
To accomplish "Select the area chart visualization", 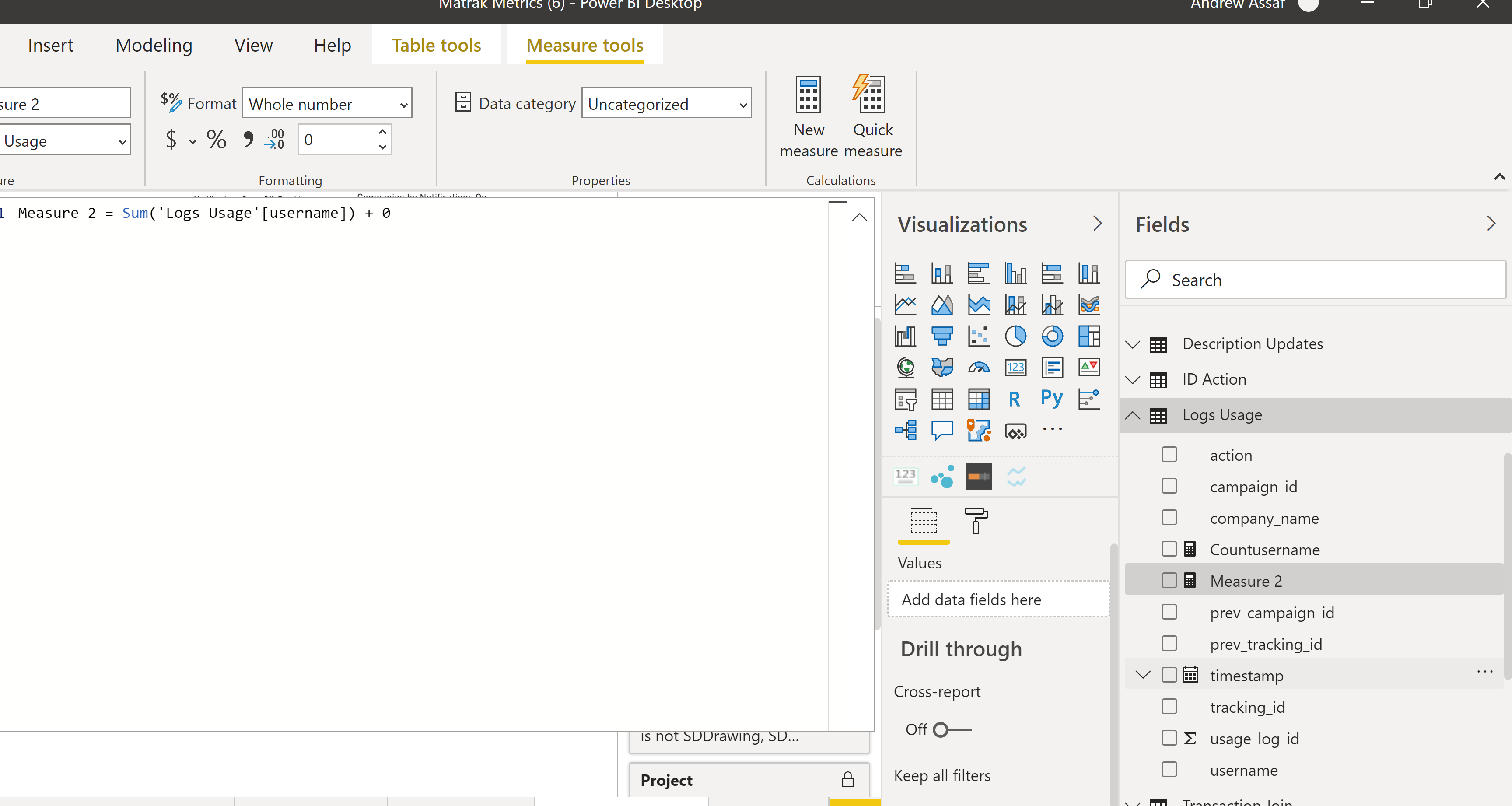I will (x=942, y=305).
